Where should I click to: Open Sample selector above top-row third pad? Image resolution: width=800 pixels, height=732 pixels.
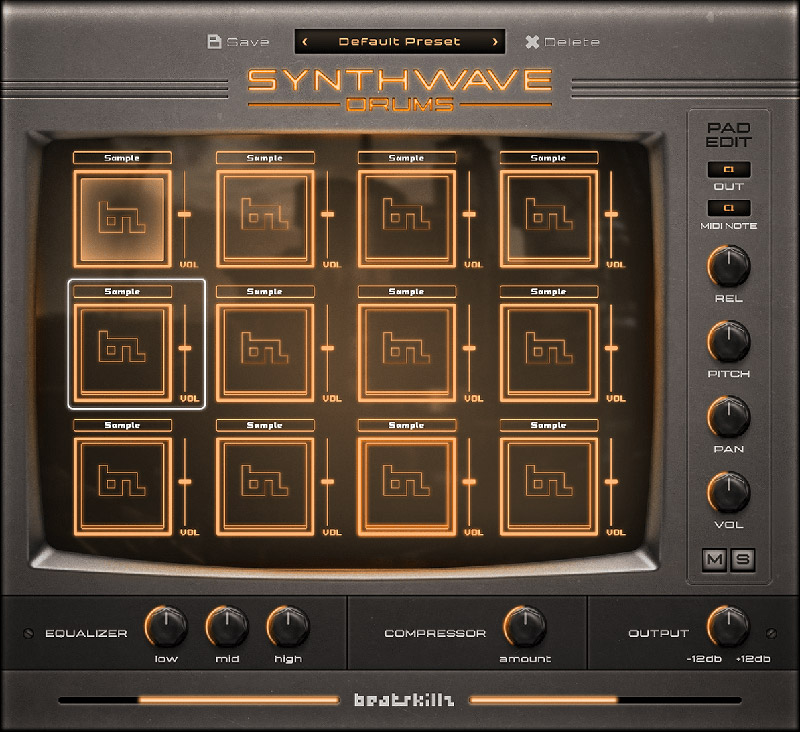pyautogui.click(x=407, y=158)
